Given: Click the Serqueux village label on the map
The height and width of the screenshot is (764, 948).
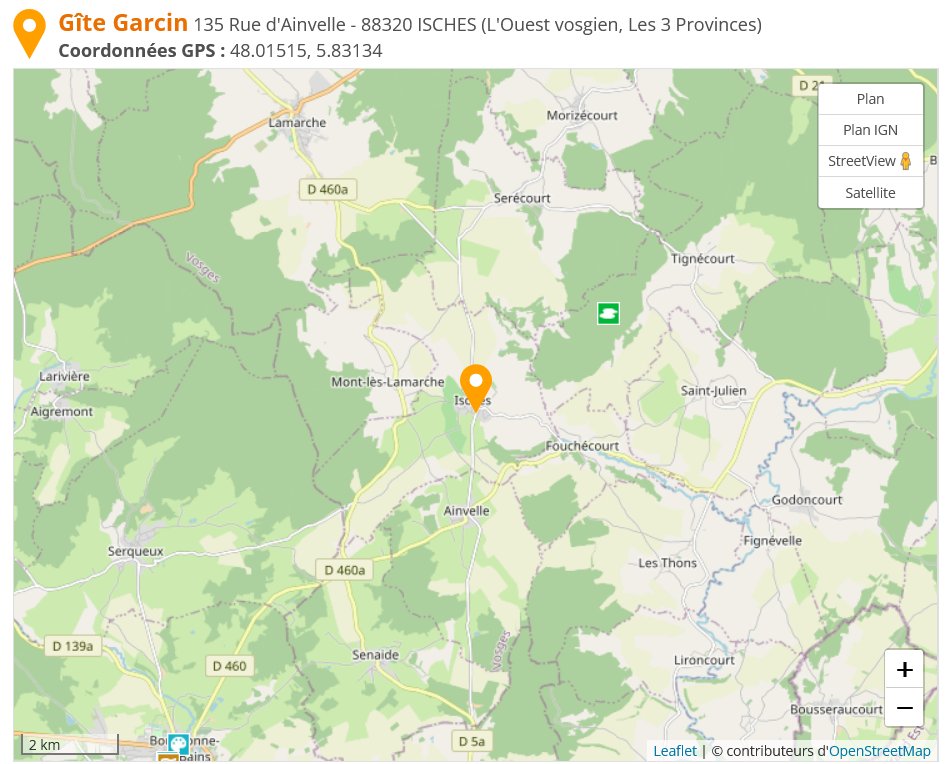Looking at the screenshot, I should pyautogui.click(x=135, y=551).
